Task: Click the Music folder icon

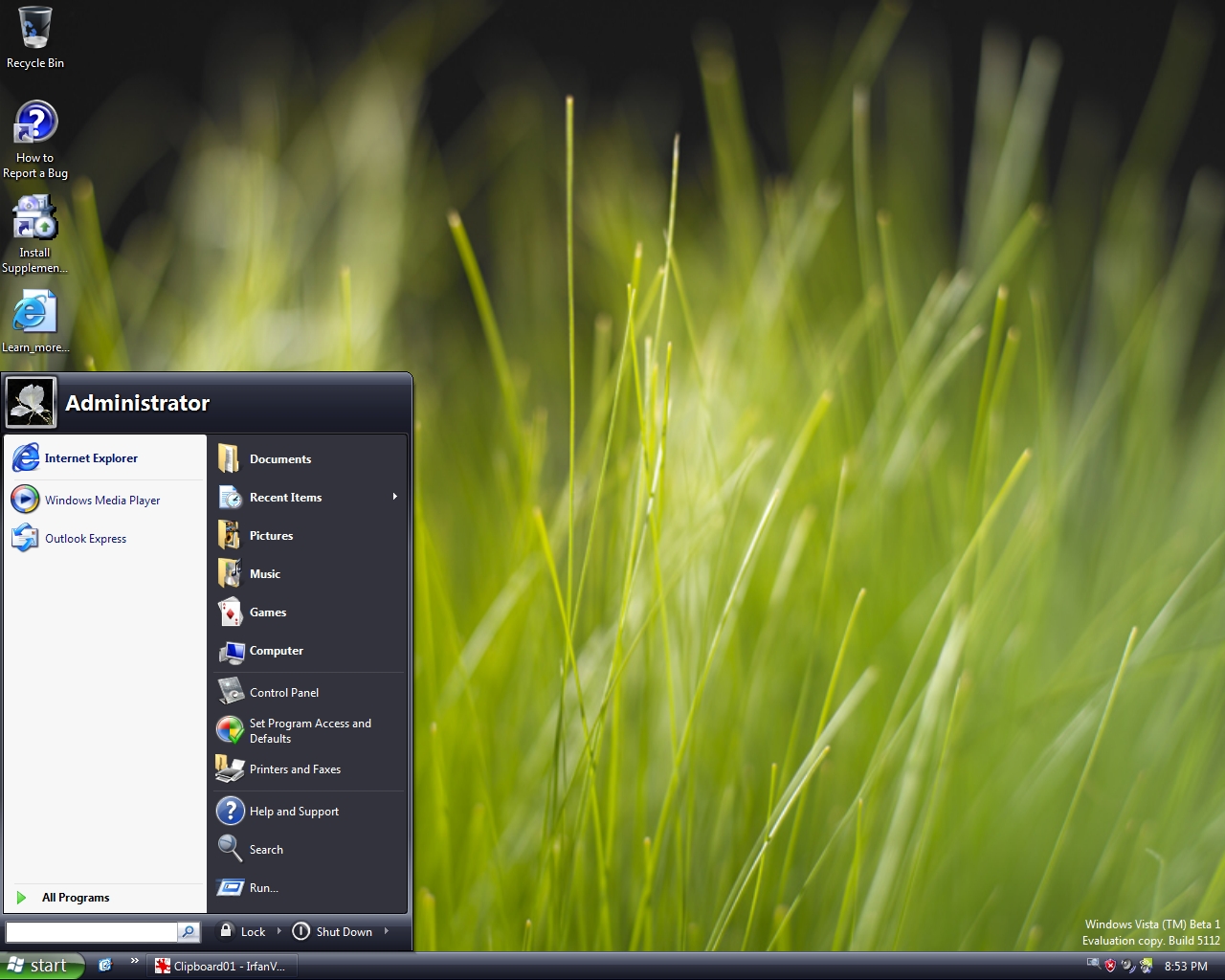Action: coord(230,573)
